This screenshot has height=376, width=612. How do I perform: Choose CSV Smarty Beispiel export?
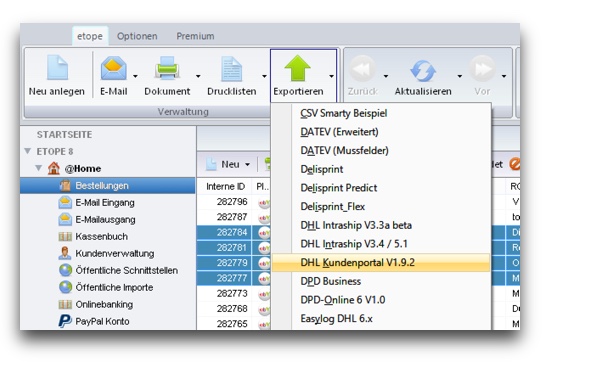pos(381,113)
